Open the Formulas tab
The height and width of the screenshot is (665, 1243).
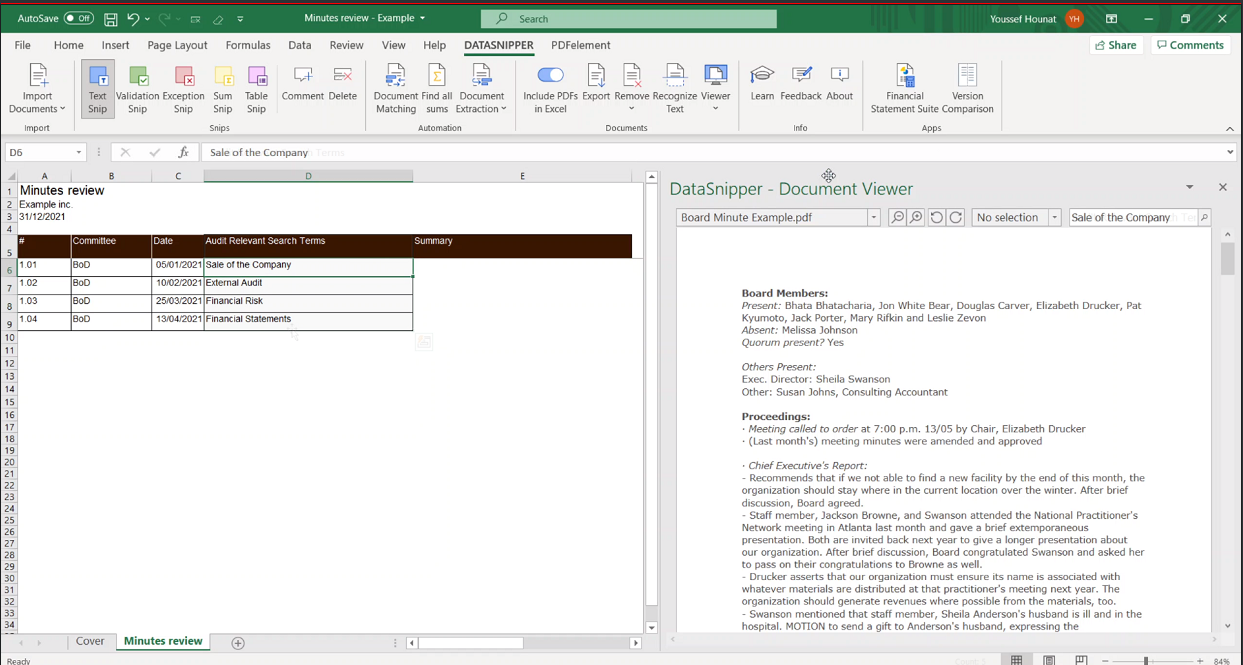248,45
